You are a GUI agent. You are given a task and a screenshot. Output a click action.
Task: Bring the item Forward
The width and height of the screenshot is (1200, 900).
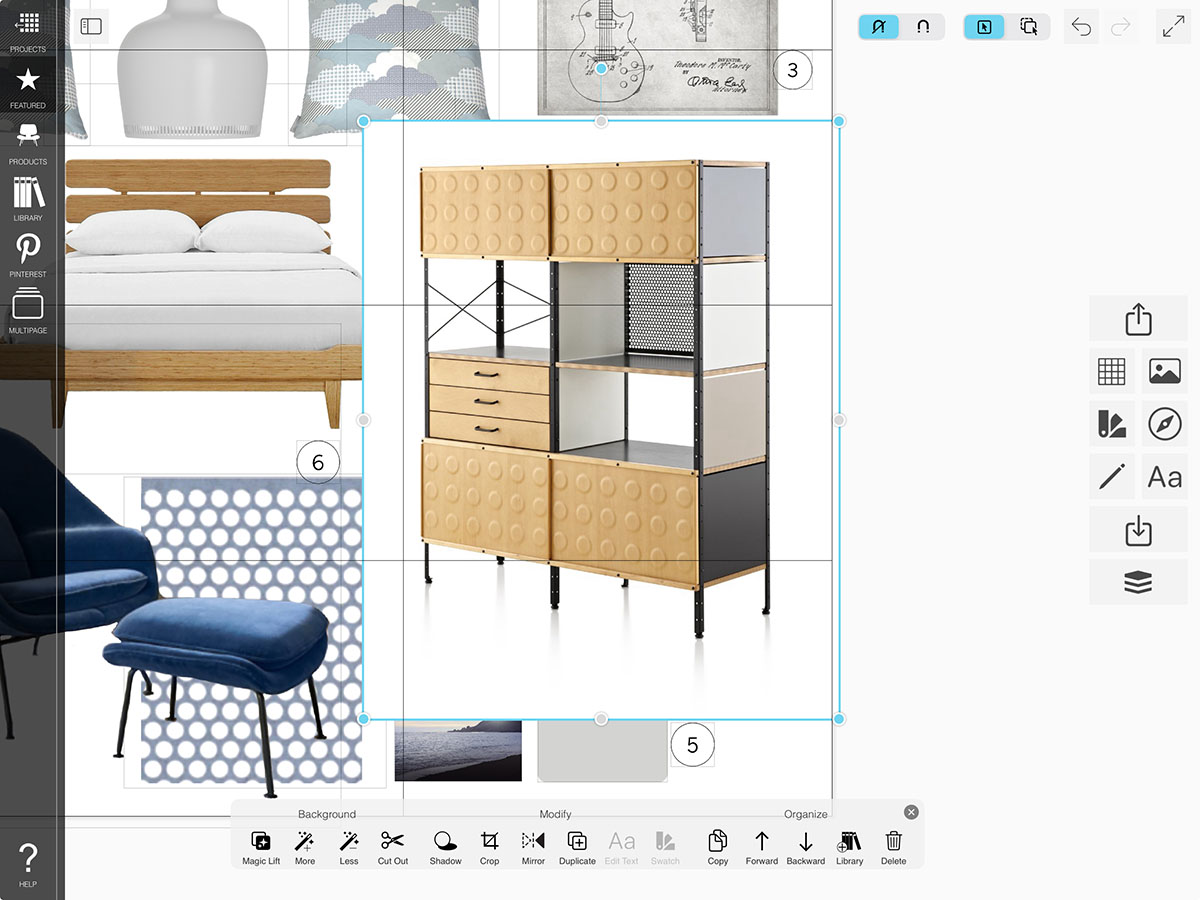point(761,846)
